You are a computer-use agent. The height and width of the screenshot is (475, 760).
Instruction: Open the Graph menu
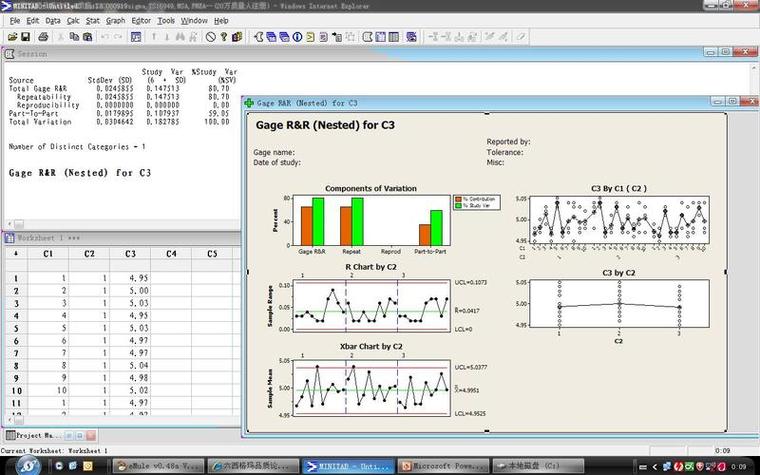(x=115, y=21)
